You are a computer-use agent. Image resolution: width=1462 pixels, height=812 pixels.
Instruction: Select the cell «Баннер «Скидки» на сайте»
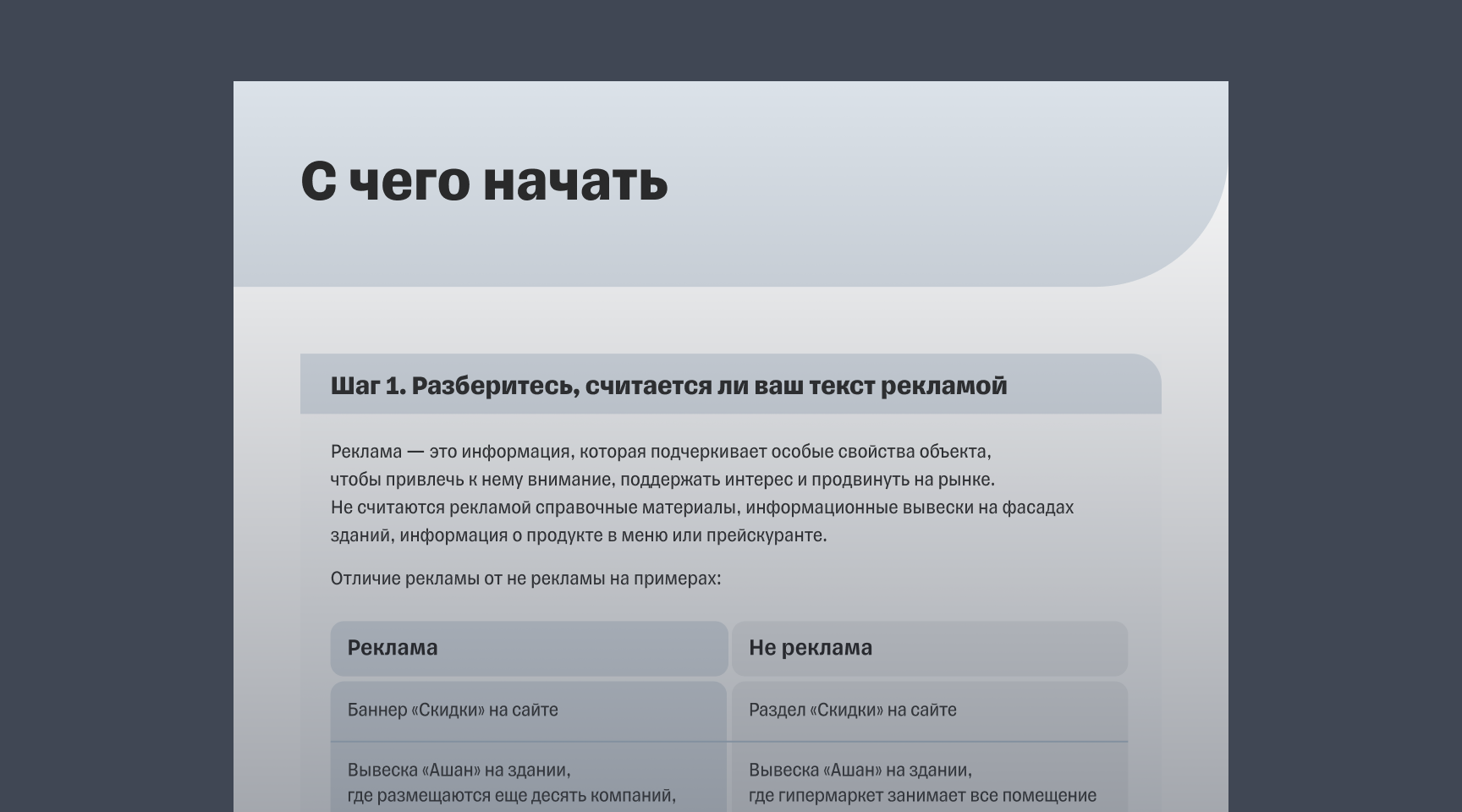point(453,710)
